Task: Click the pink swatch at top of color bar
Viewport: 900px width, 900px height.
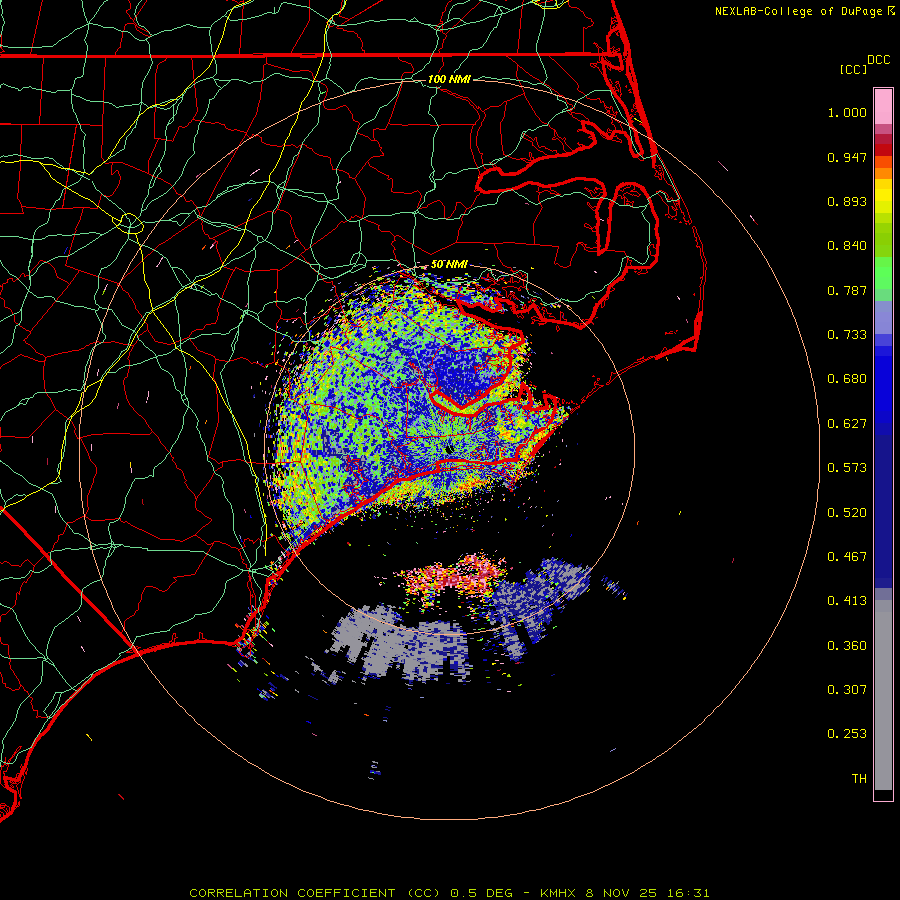Action: click(883, 107)
